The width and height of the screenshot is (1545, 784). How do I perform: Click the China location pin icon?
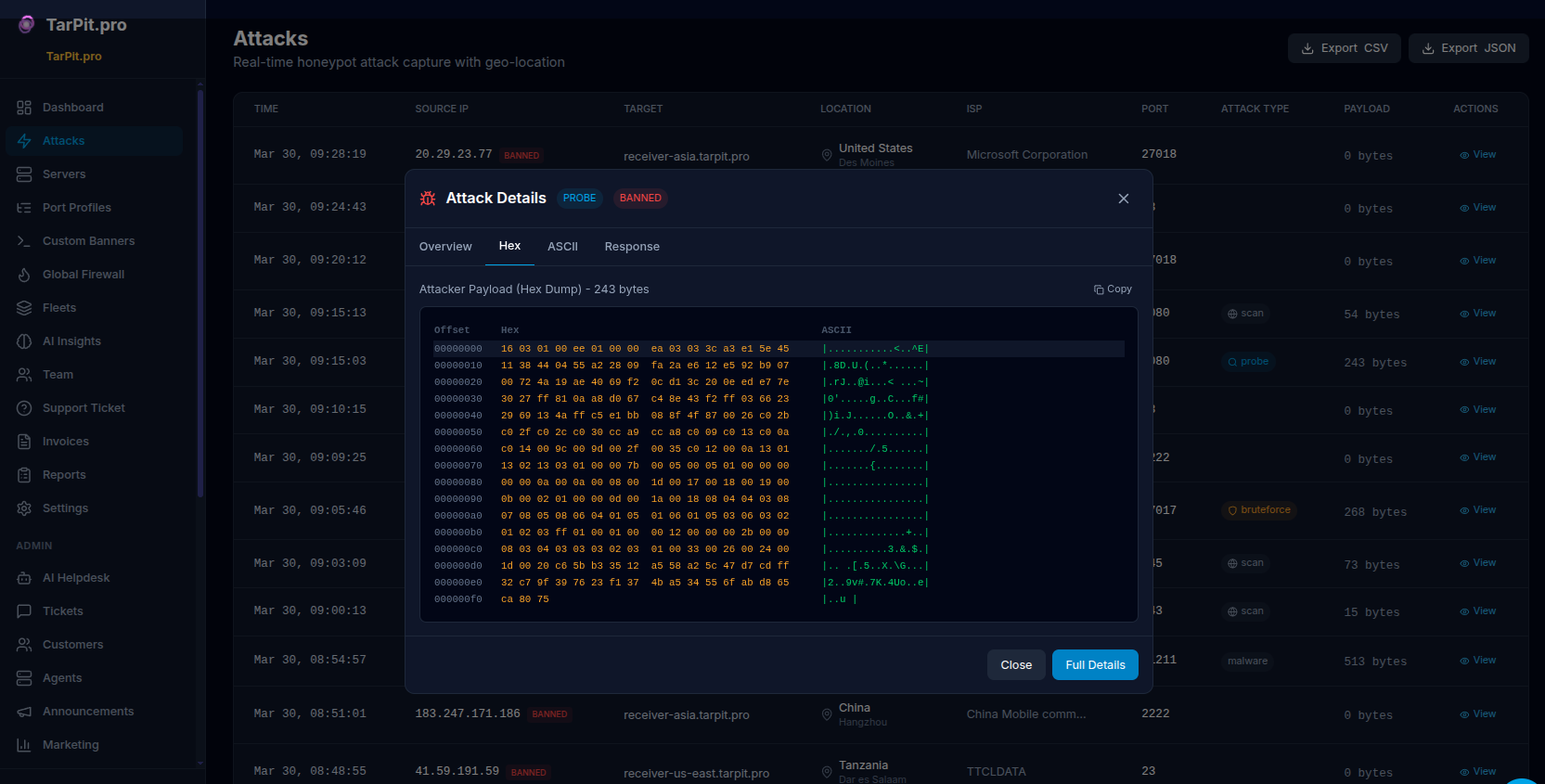click(827, 714)
